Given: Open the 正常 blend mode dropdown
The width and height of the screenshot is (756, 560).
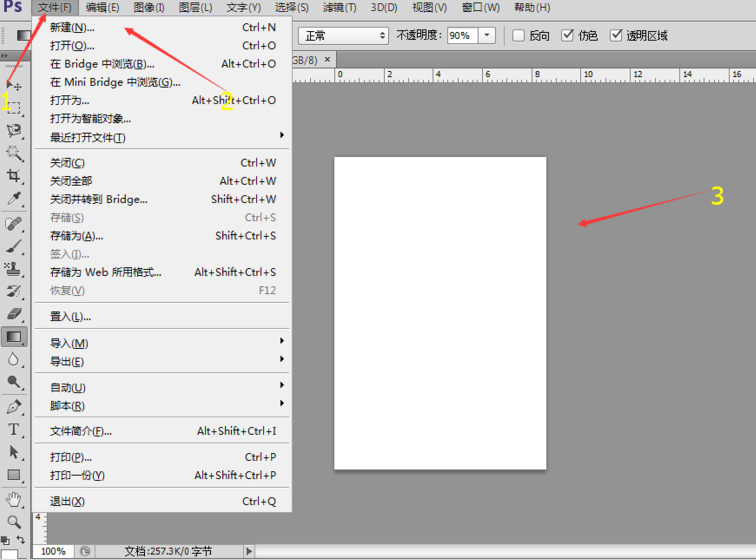Looking at the screenshot, I should coord(343,36).
